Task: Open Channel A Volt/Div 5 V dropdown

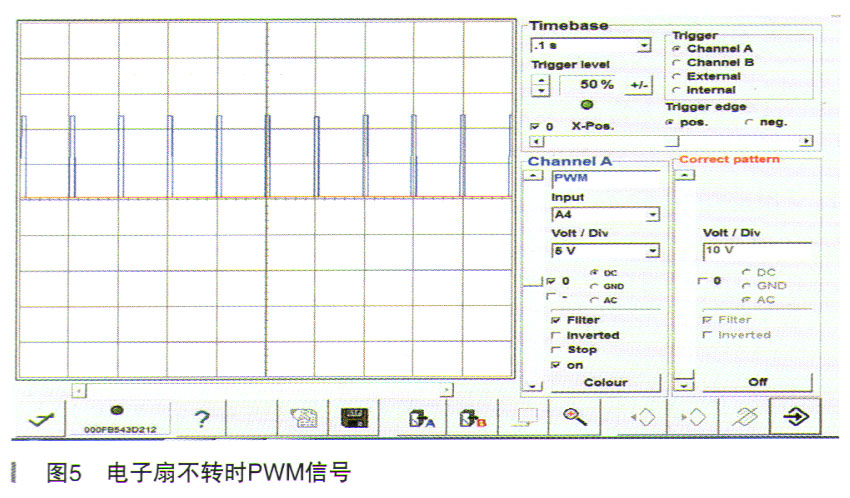Action: [x=653, y=251]
